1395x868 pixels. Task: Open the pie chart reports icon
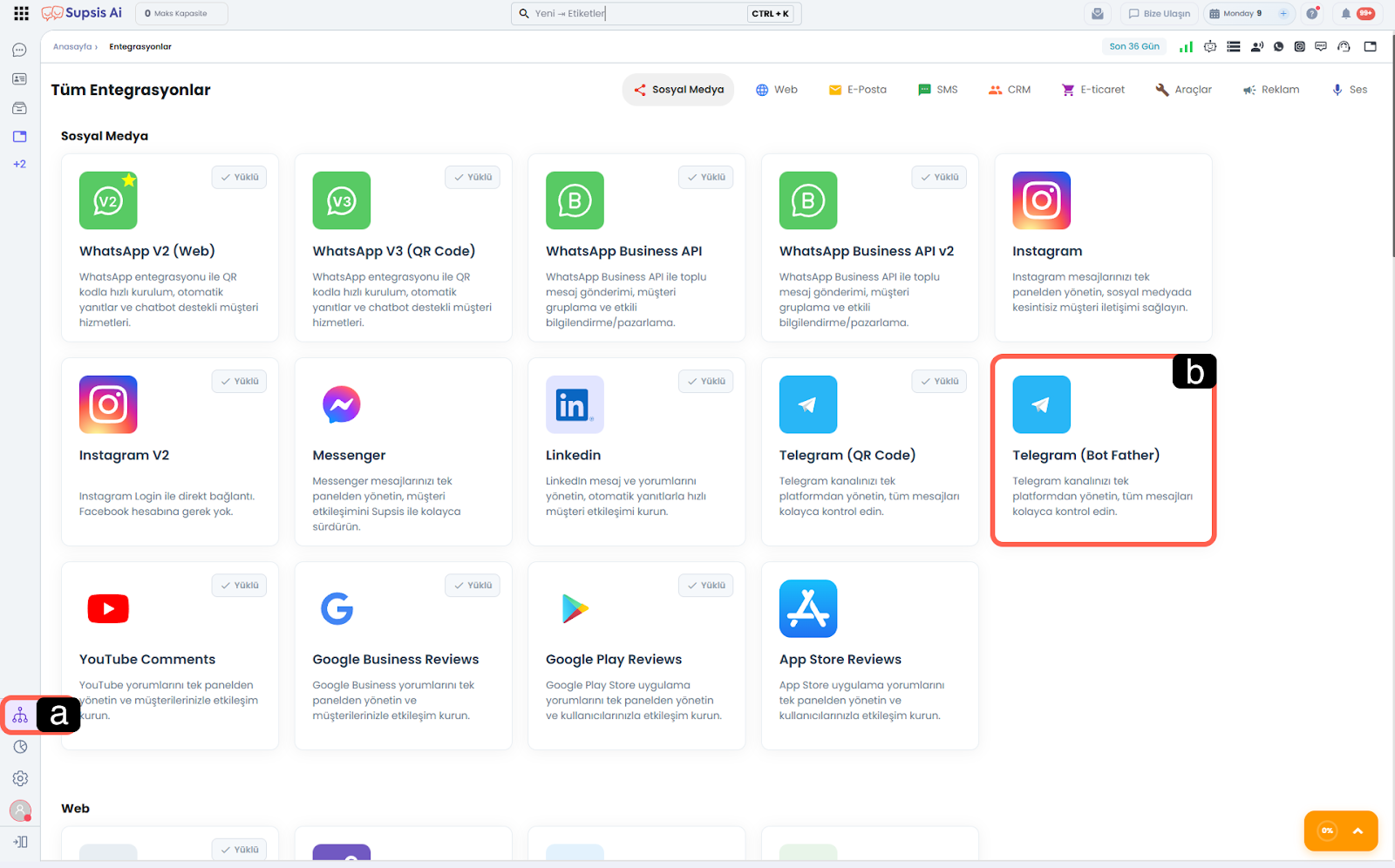pos(20,747)
